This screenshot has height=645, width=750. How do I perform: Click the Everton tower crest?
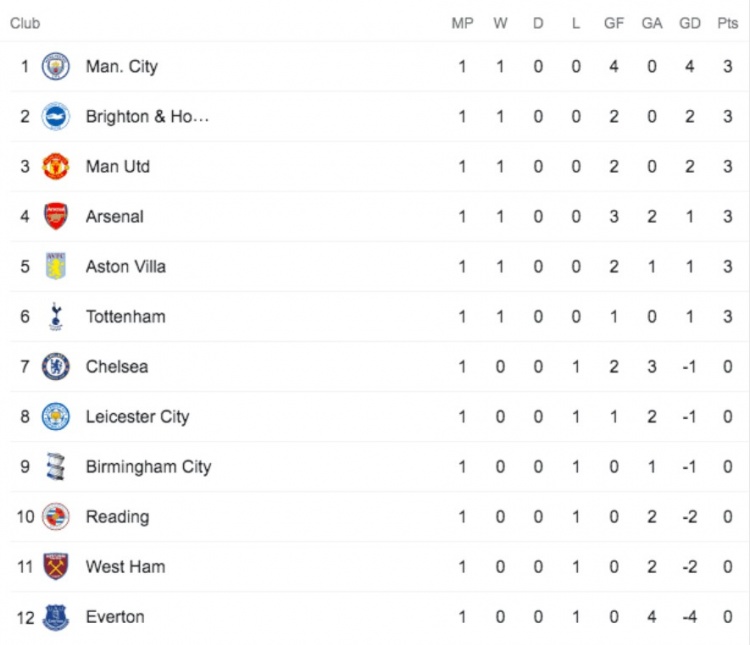tap(55, 617)
